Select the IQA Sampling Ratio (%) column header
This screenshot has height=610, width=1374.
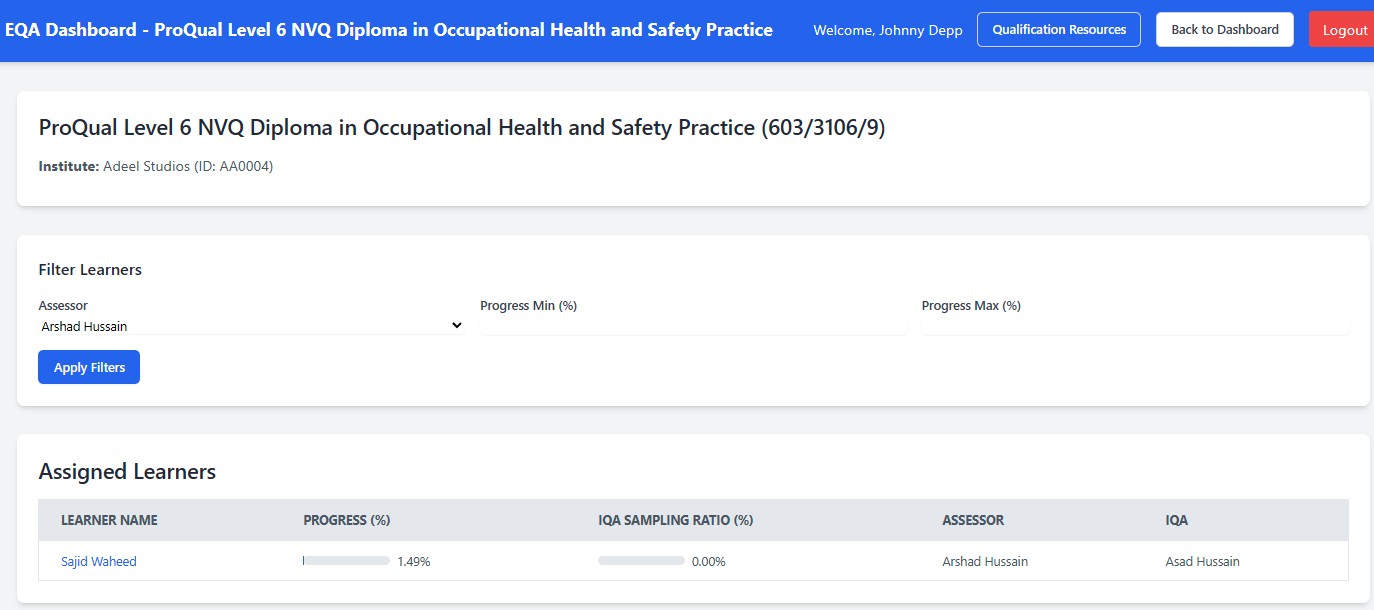[x=675, y=520]
